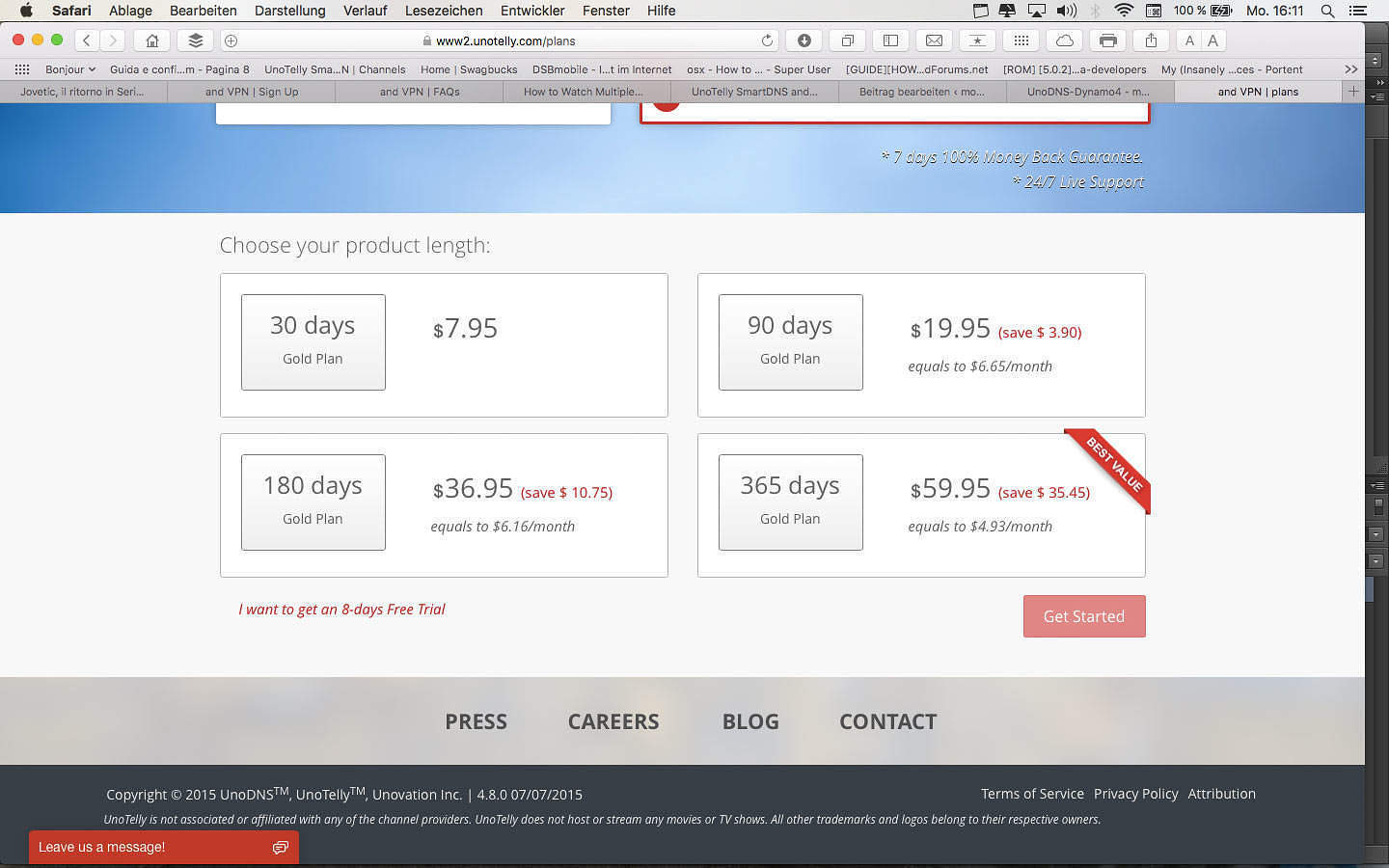Image resolution: width=1389 pixels, height=868 pixels.
Task: Open the Lesezeichen menu
Action: (444, 11)
